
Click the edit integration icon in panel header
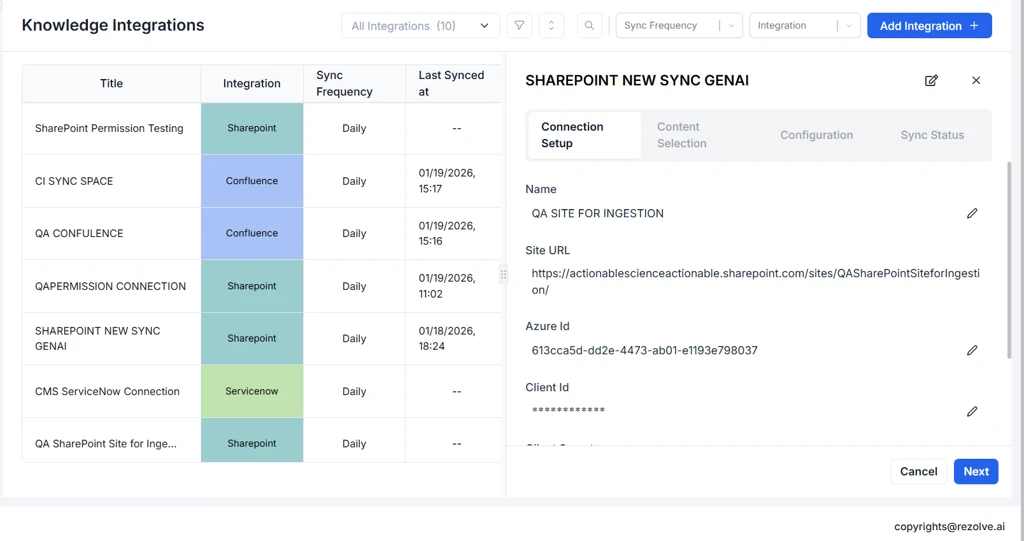coord(931,80)
